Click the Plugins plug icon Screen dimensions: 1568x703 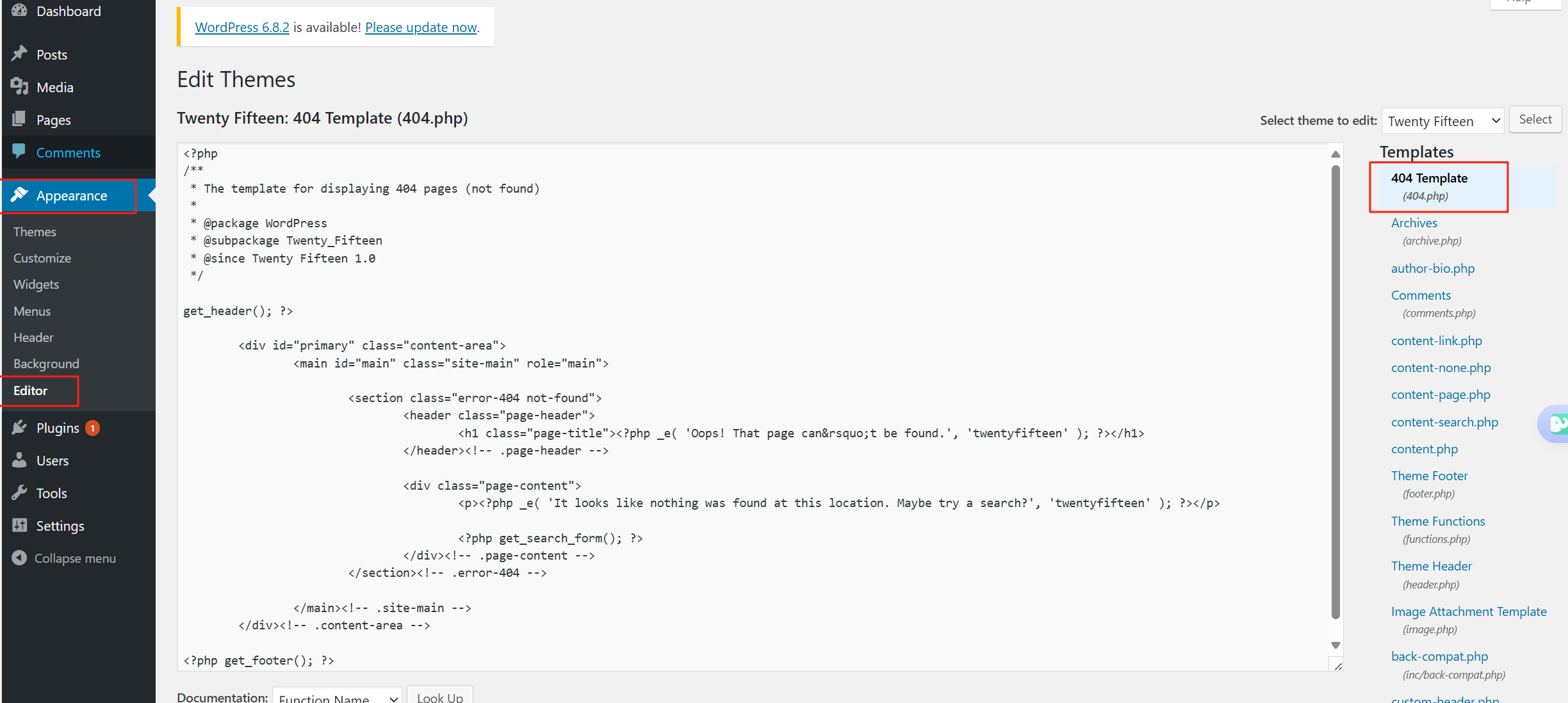[x=19, y=427]
